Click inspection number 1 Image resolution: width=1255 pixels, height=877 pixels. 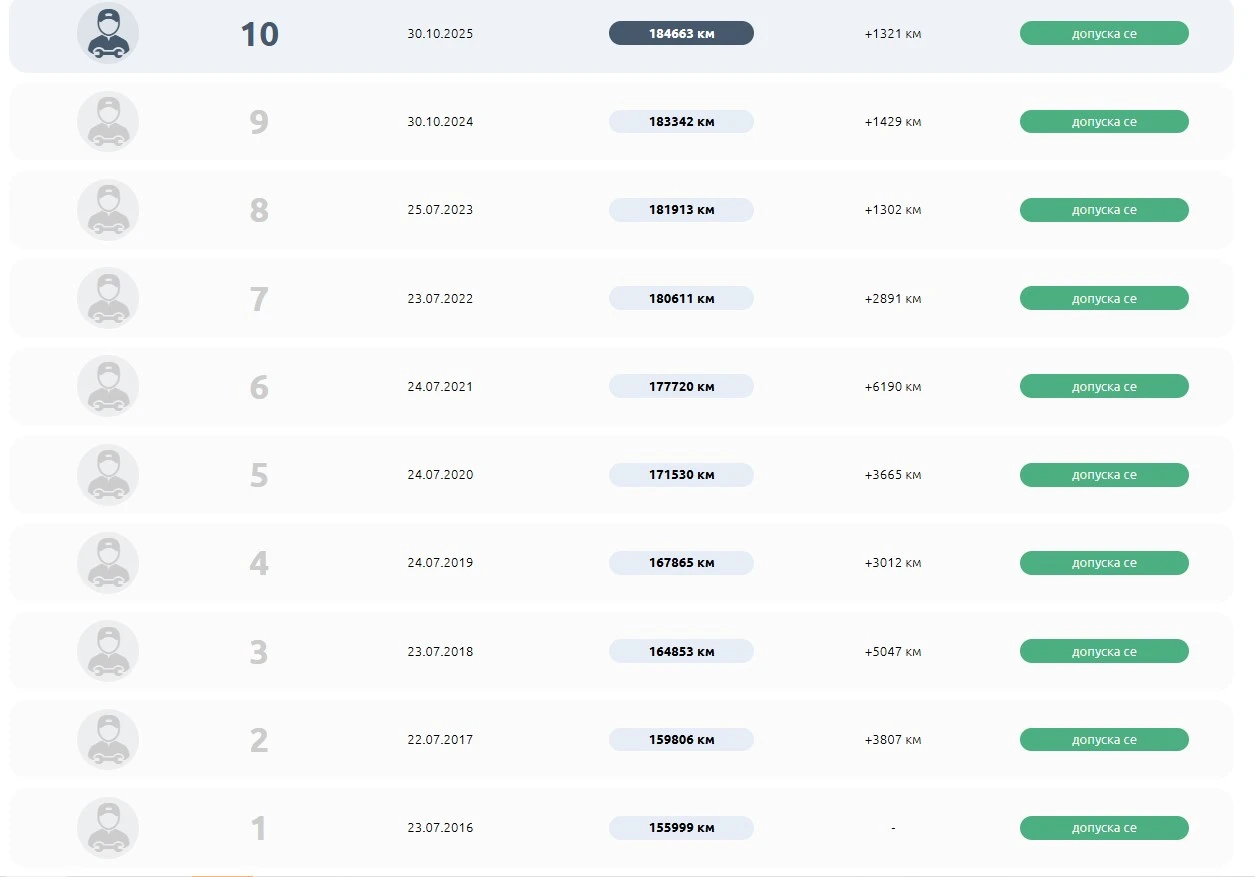(x=259, y=829)
